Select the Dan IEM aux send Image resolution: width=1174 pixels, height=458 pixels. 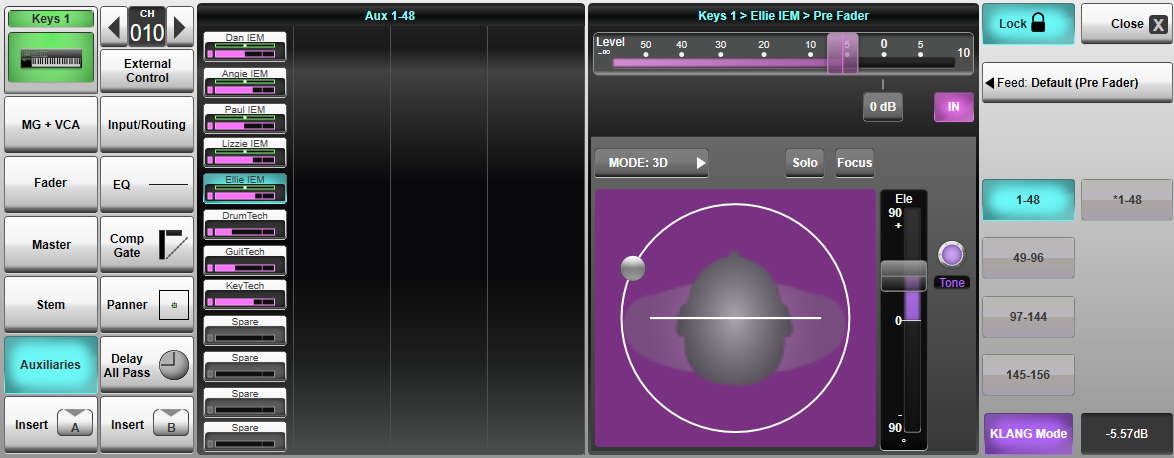pos(245,44)
